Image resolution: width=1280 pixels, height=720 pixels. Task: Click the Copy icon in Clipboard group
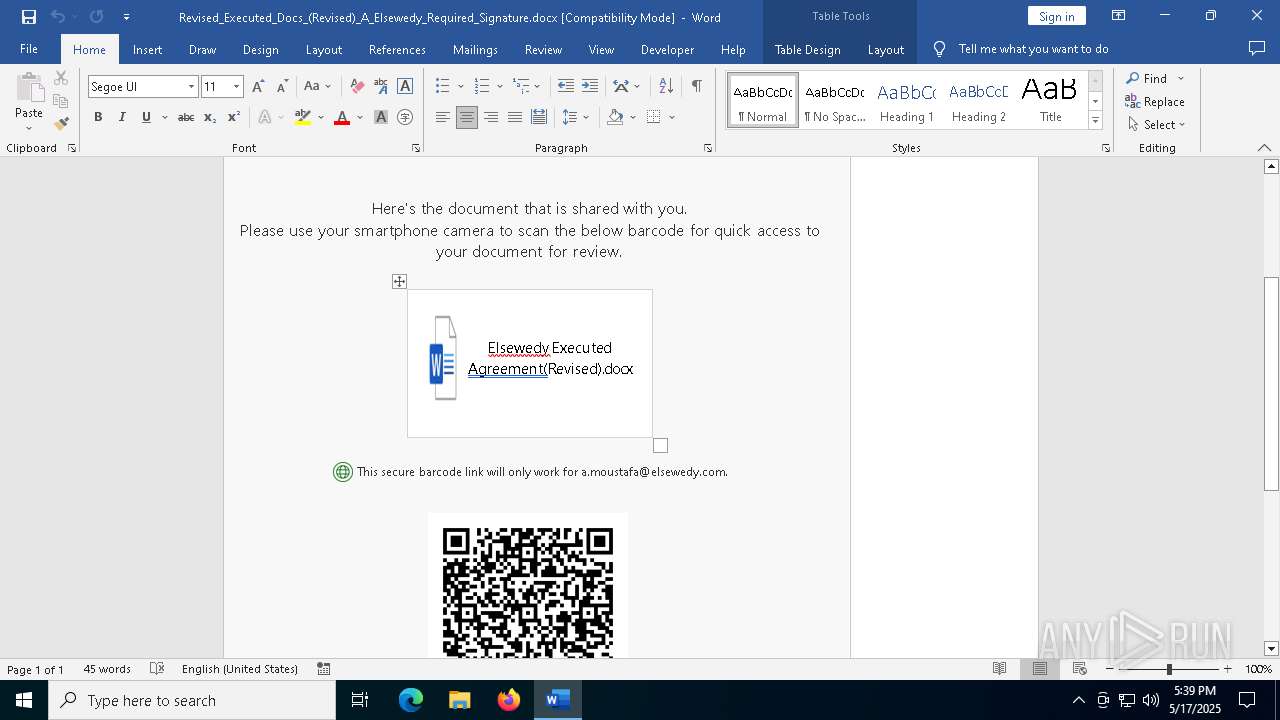pyautogui.click(x=61, y=101)
